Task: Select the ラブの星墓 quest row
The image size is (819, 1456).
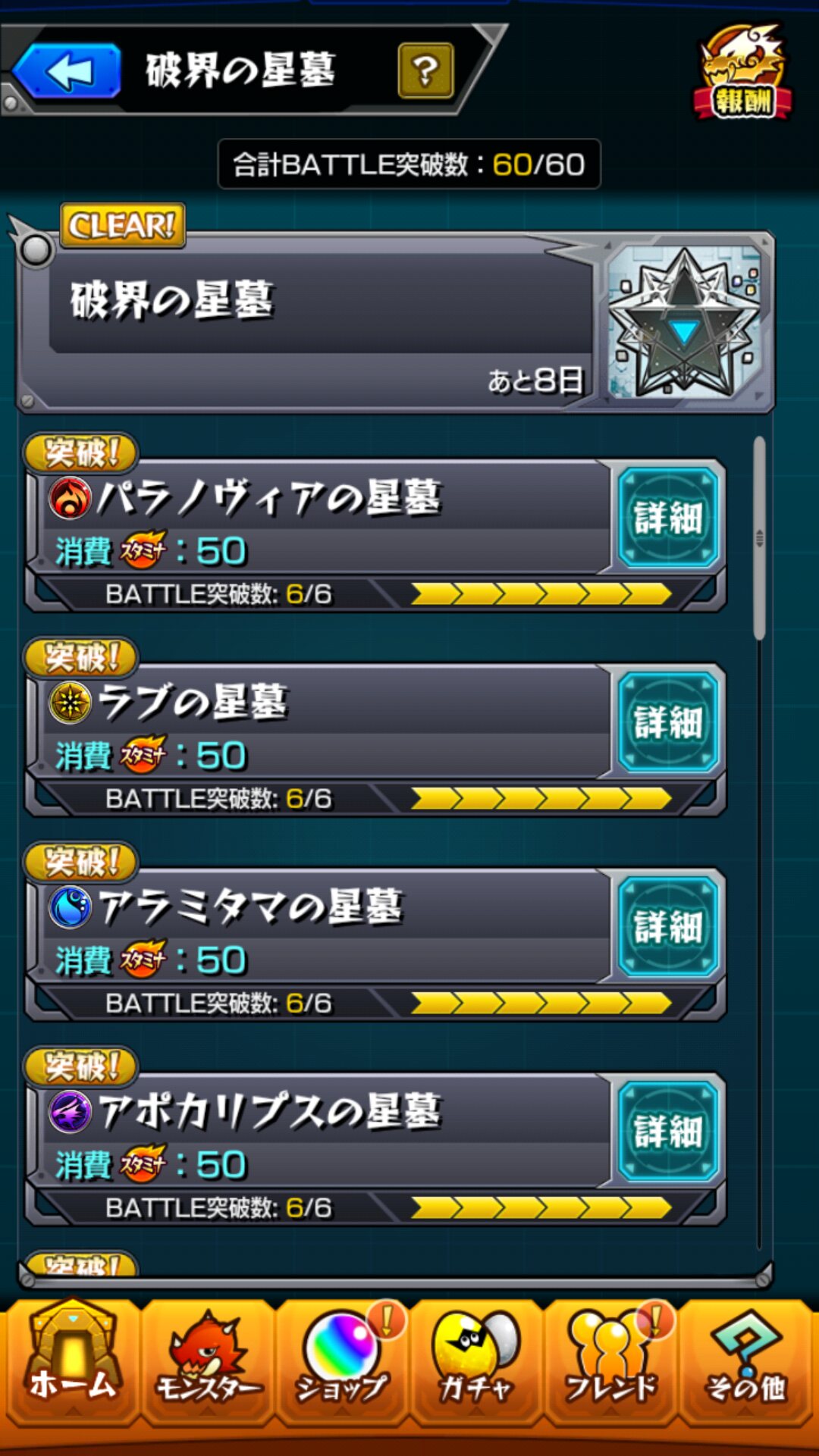Action: pyautogui.click(x=318, y=741)
